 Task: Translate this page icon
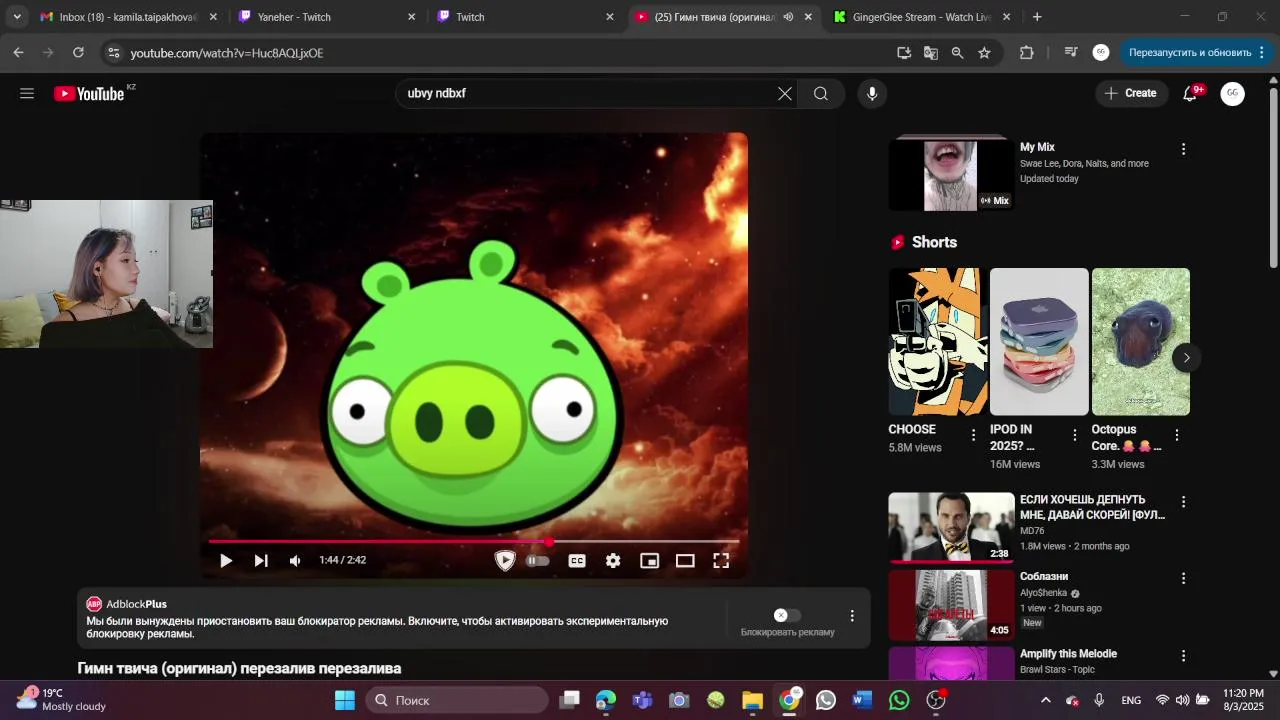coord(931,53)
